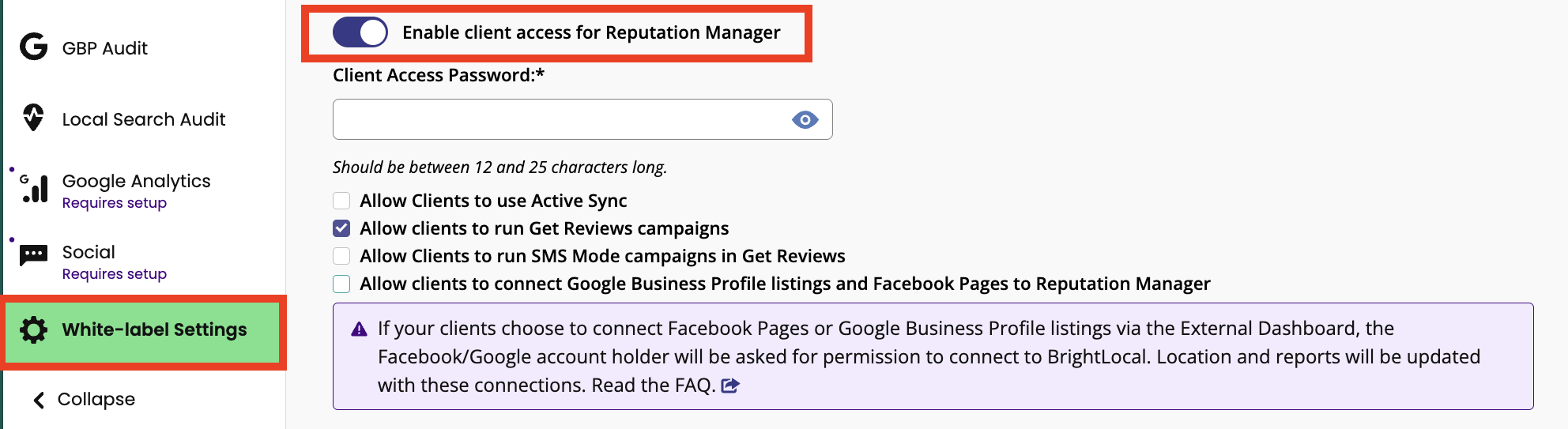Image resolution: width=1568 pixels, height=429 pixels.
Task: Click the Local Search Audit pin icon
Action: (33, 118)
